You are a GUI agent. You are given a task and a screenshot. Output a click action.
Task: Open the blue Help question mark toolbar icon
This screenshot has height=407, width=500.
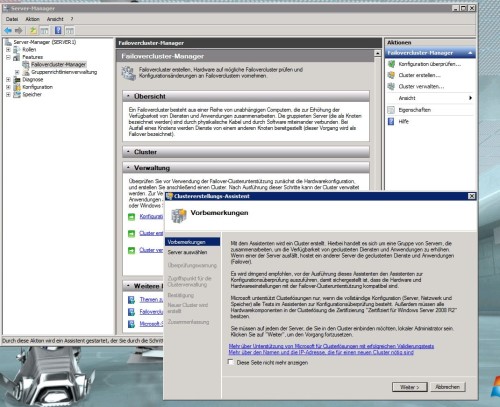[58, 31]
